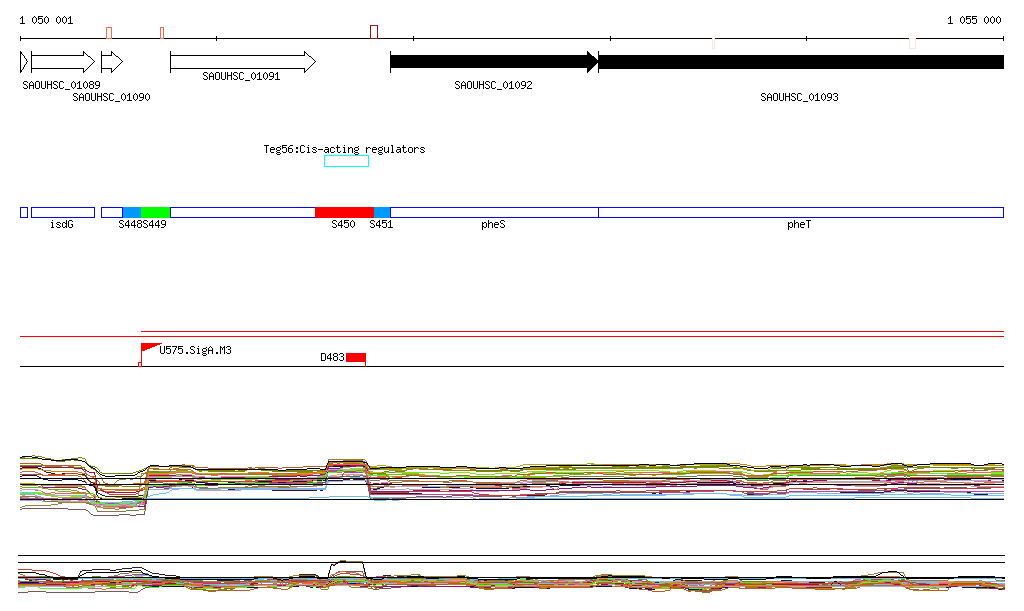Click the pheS segment bar

point(494,213)
